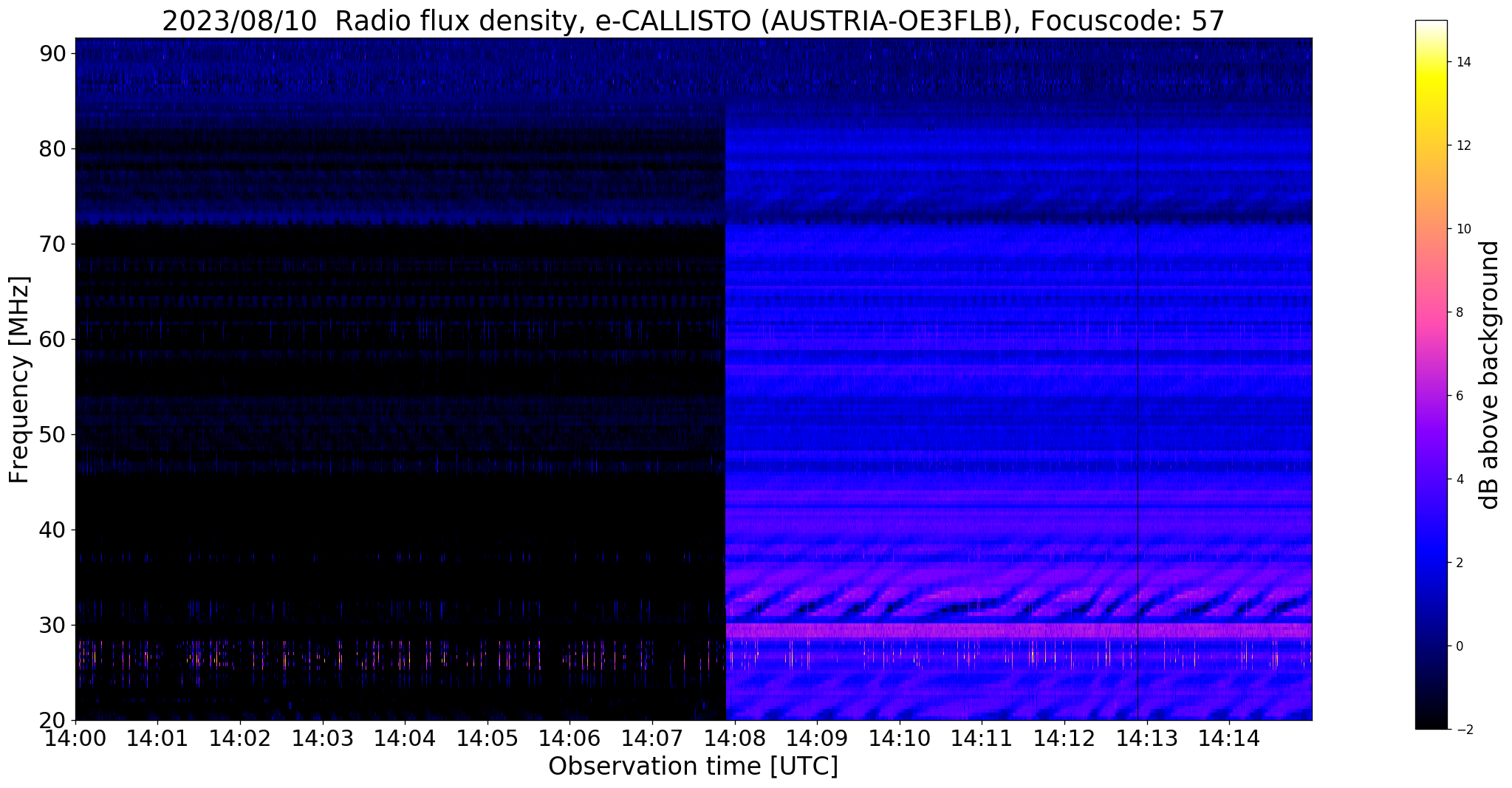The height and width of the screenshot is (788, 1512).
Task: Click the vertical dB color scale bar
Action: 1431,374
